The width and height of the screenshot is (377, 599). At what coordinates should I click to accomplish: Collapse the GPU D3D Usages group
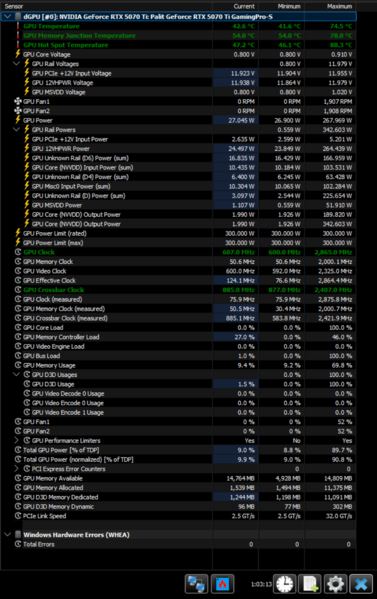(16, 374)
